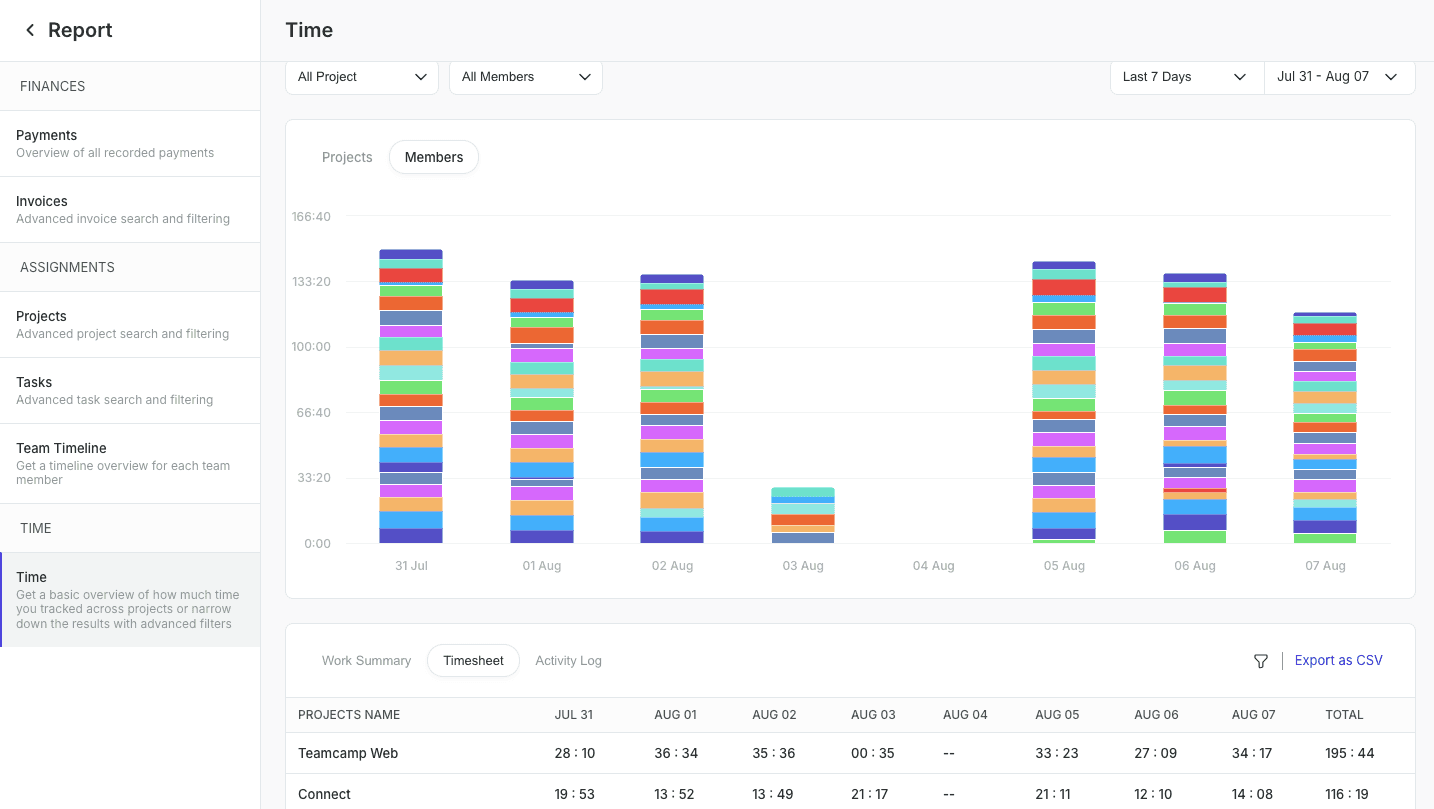Screen dimensions: 1434x809
Task: Click the 07 Aug stacked bar
Action: coord(1325,428)
